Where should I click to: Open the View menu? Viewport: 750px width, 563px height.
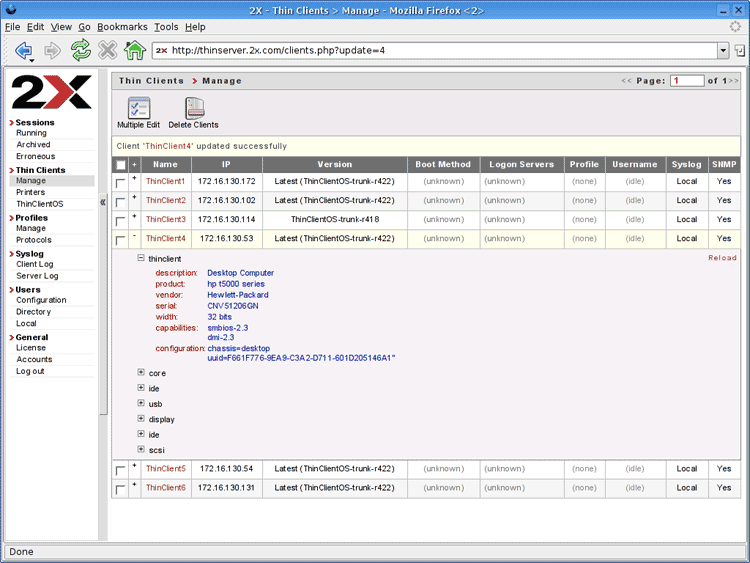61,27
